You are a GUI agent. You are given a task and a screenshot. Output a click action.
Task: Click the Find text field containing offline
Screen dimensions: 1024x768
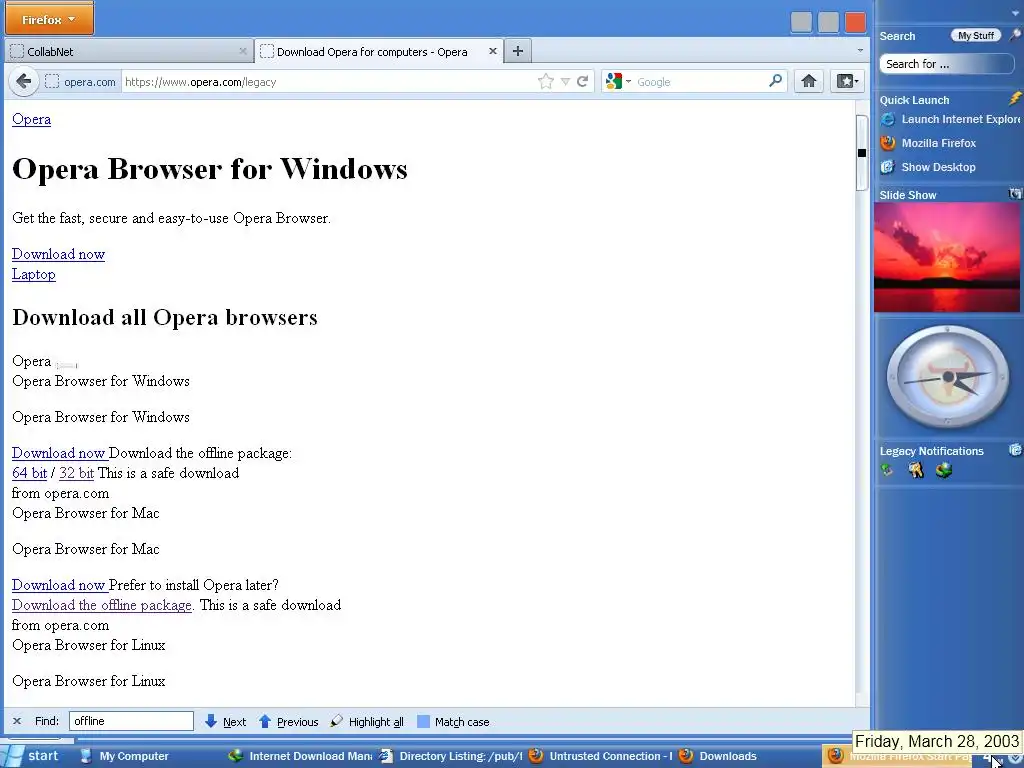click(131, 721)
